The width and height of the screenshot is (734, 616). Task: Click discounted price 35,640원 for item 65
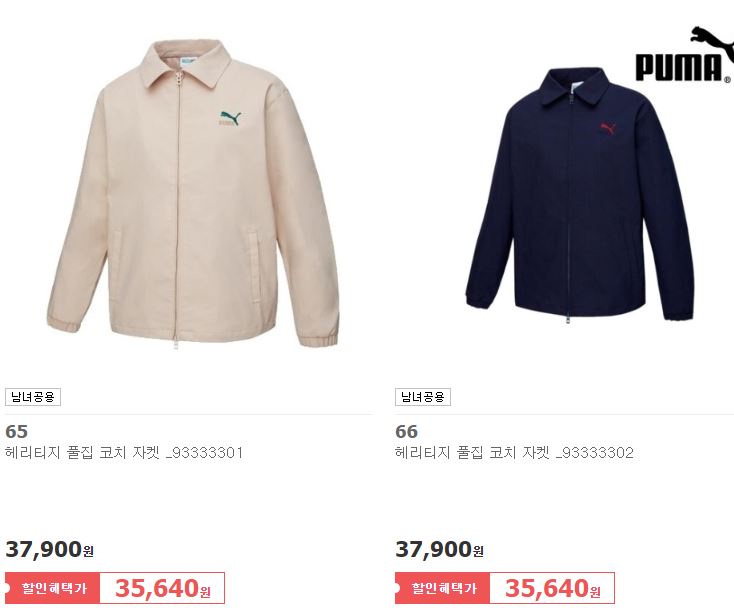162,588
